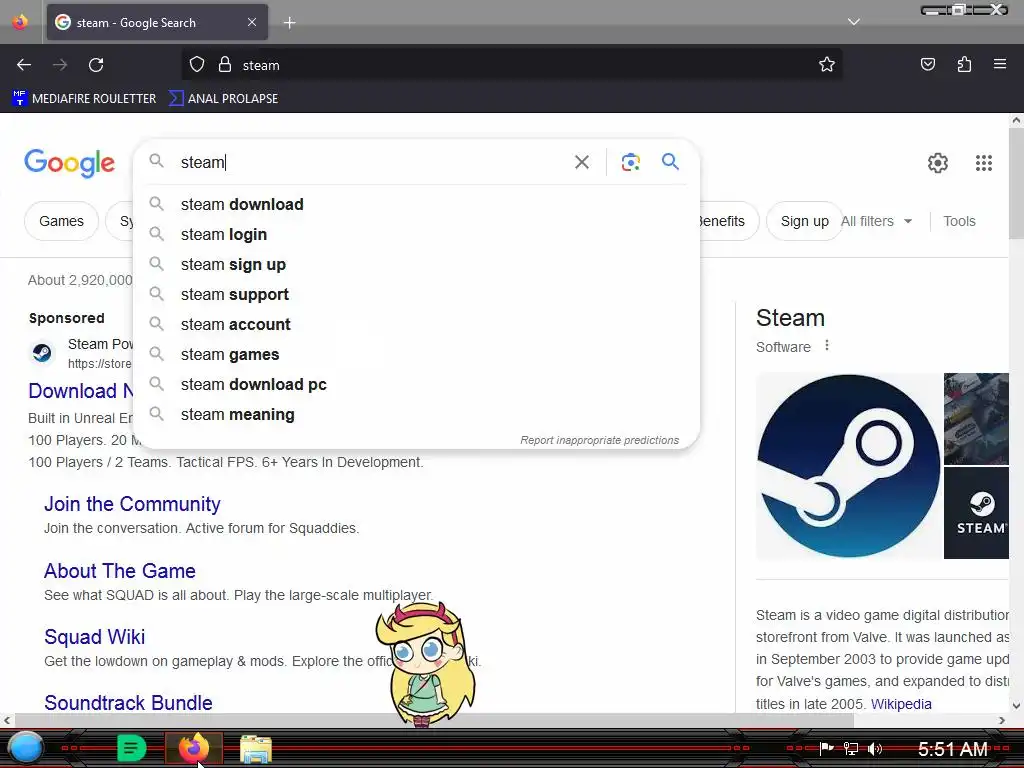Screen dimensions: 1024x768
Task: Reload the page with the refresh icon
Action: coord(96,65)
